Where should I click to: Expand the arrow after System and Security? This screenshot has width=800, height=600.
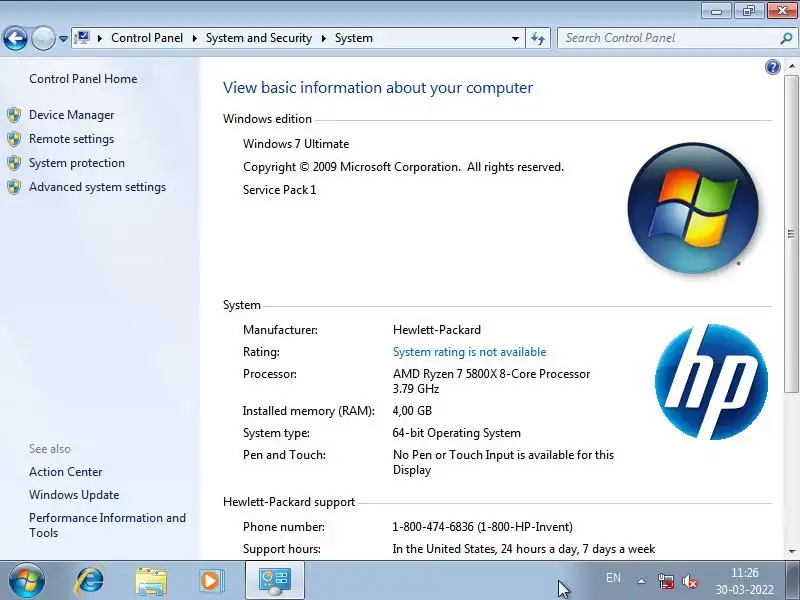[323, 38]
